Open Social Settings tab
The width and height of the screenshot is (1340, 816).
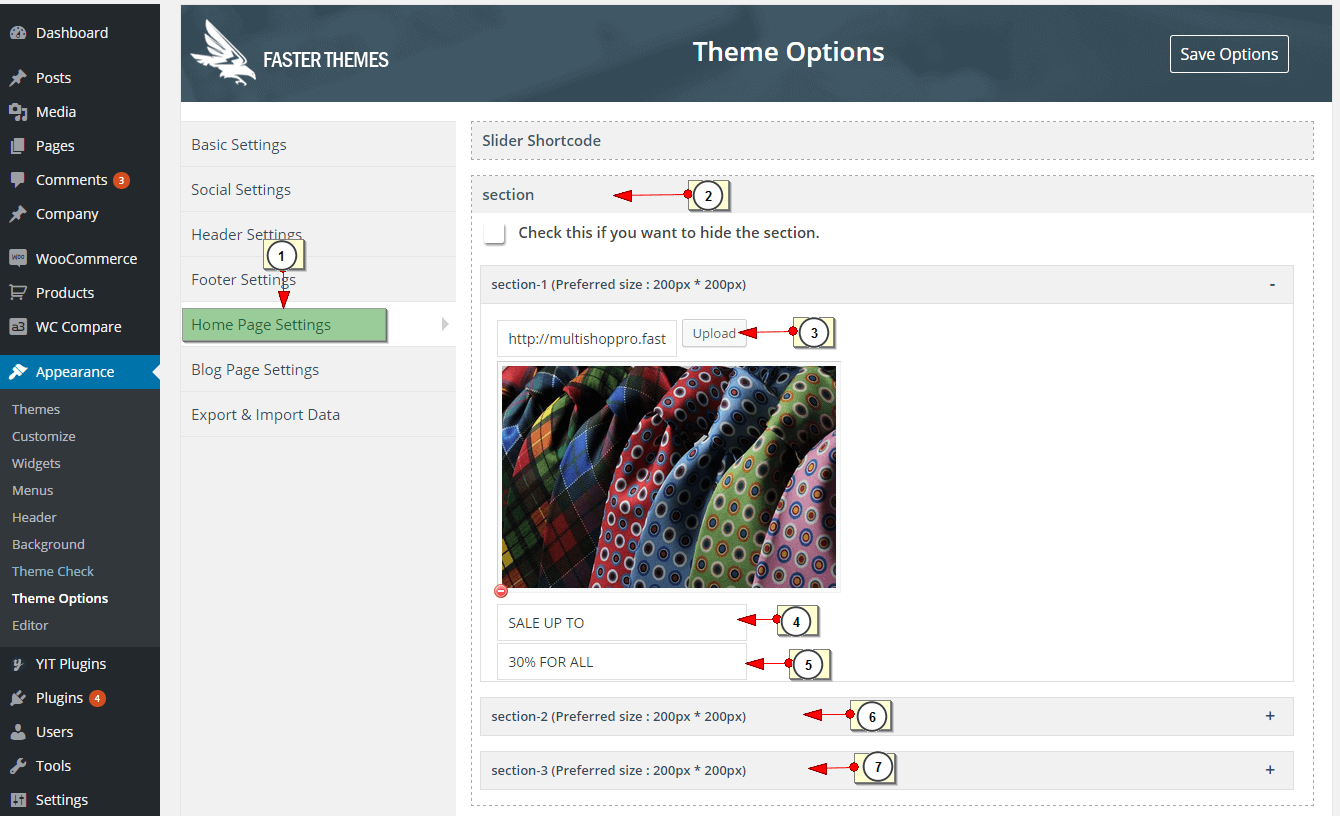(318, 190)
